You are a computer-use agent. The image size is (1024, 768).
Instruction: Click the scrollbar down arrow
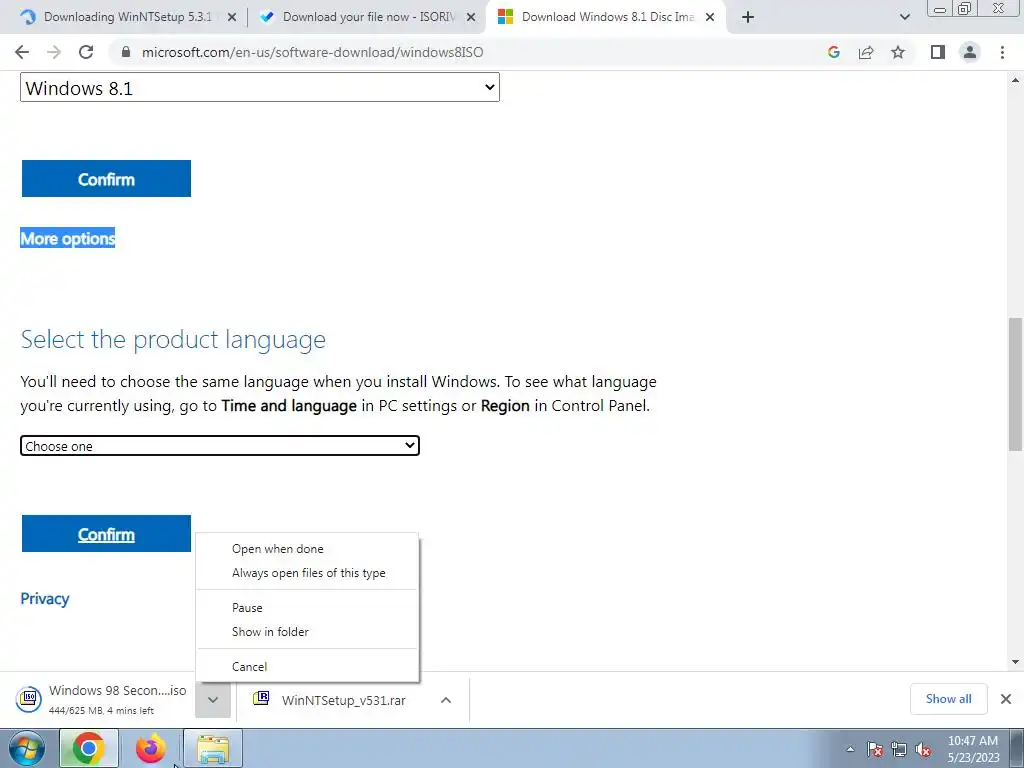(x=1015, y=662)
